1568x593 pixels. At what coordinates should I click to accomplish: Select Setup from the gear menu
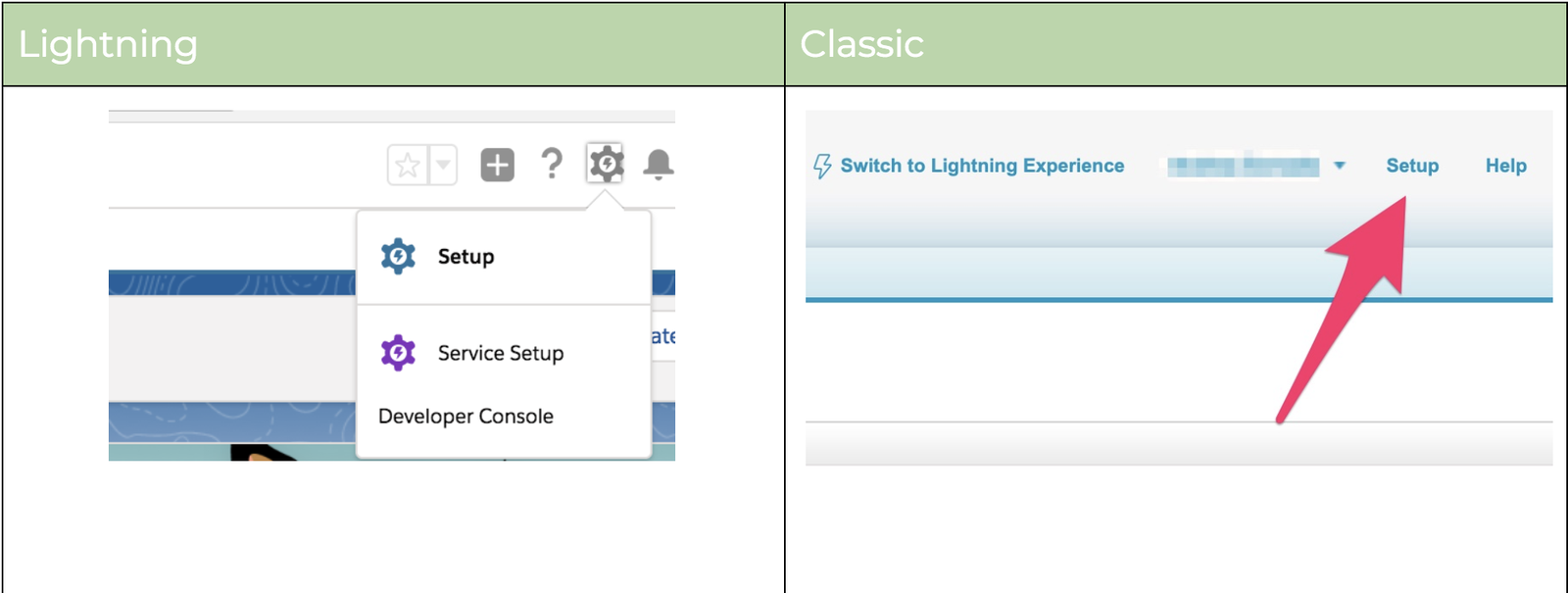point(466,256)
